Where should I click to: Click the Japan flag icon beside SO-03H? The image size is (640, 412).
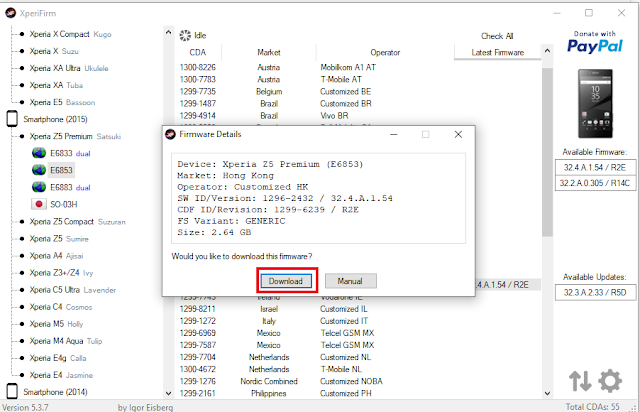39,204
